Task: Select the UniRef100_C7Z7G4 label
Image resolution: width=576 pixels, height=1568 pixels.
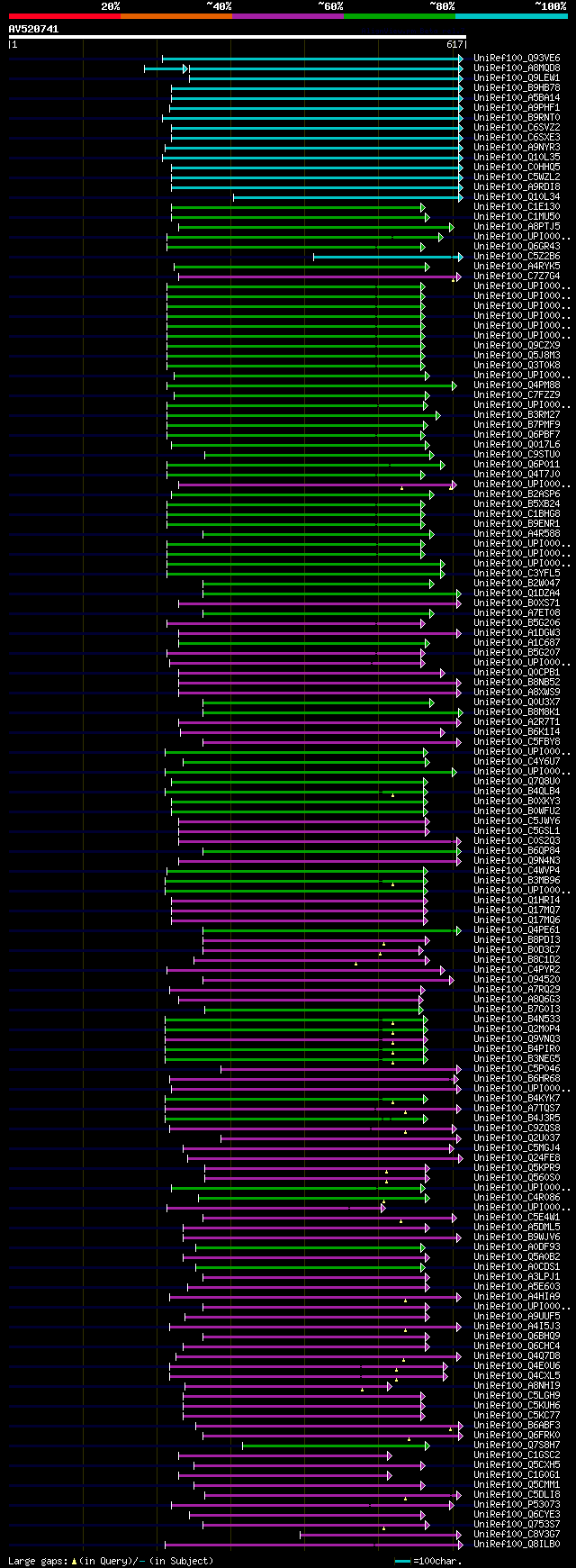Action: [517, 276]
